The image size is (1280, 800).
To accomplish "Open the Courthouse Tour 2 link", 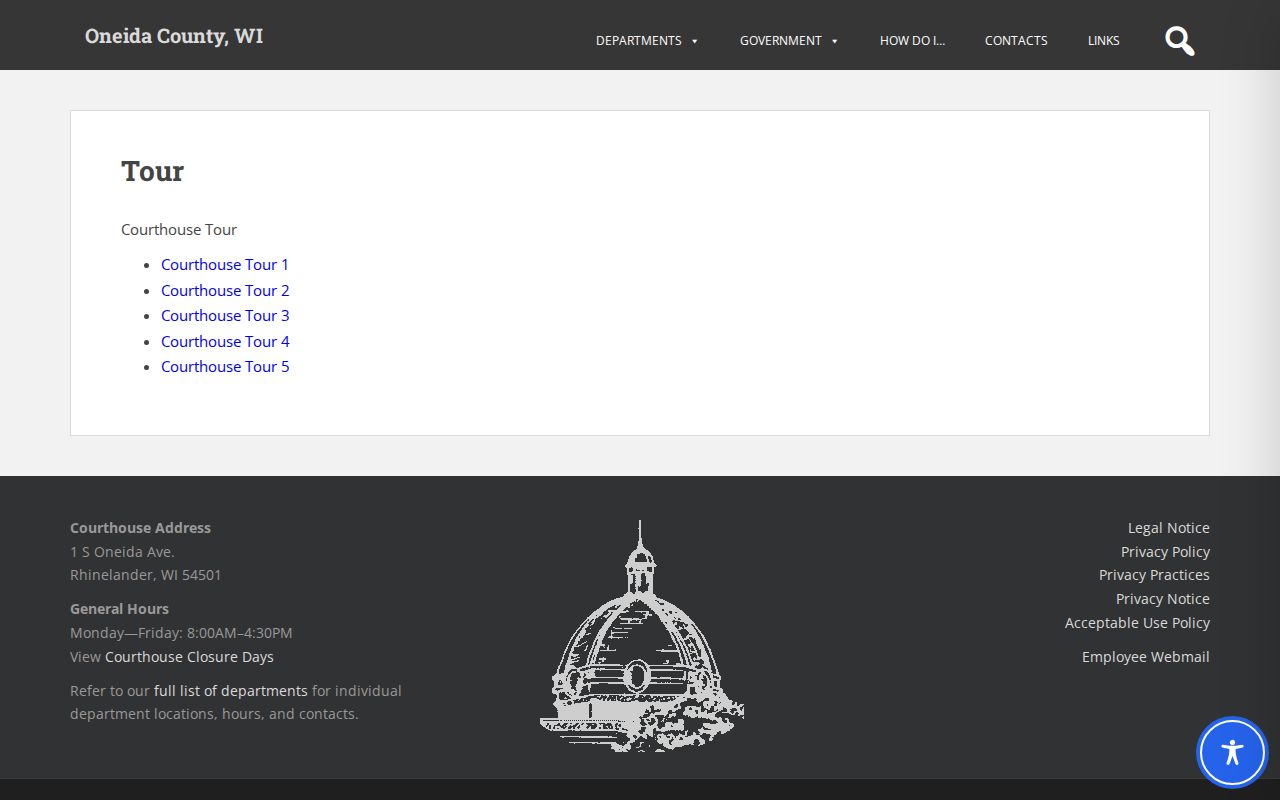I will 225,290.
